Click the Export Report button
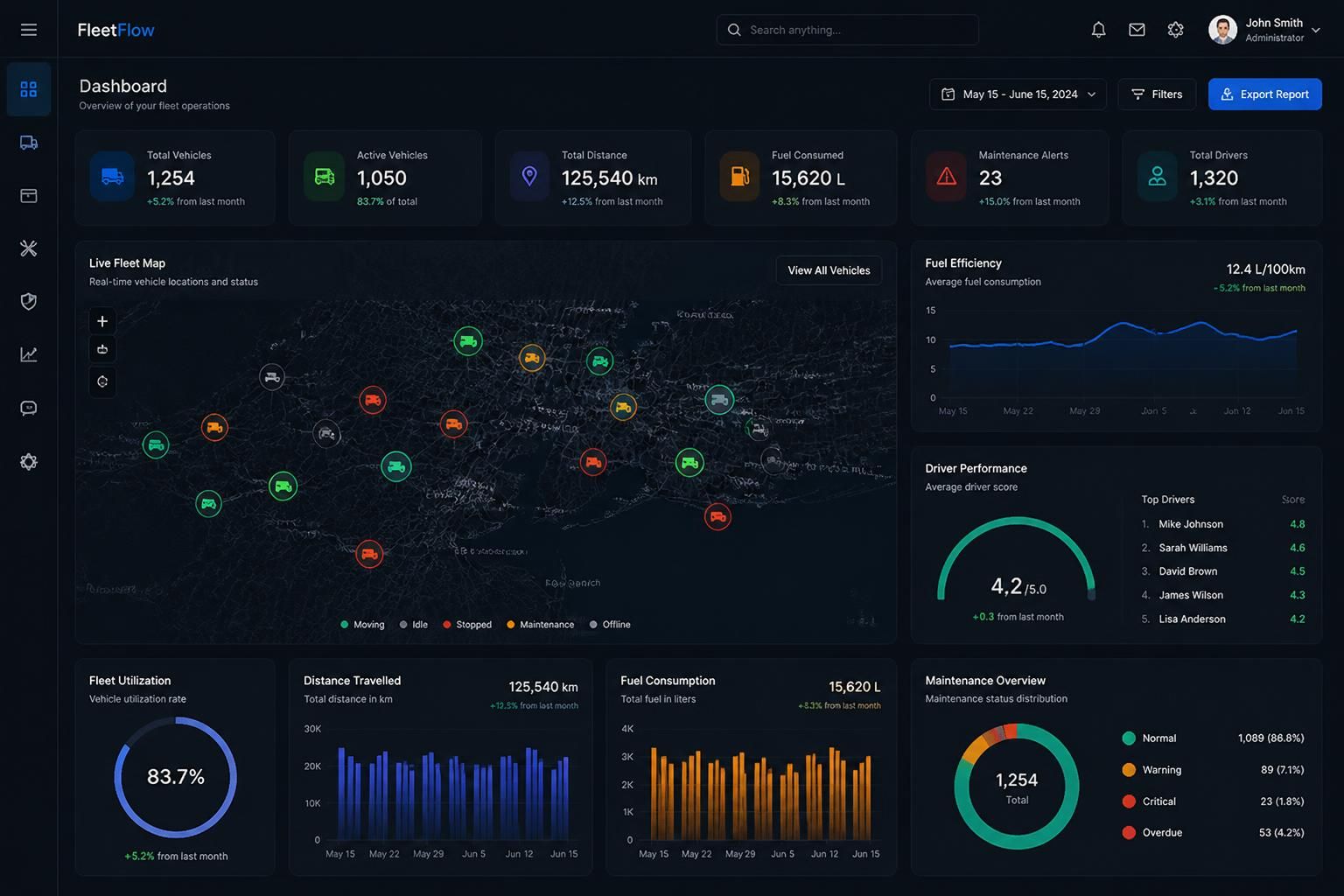Screen dimensions: 1344x896 coord(1265,94)
